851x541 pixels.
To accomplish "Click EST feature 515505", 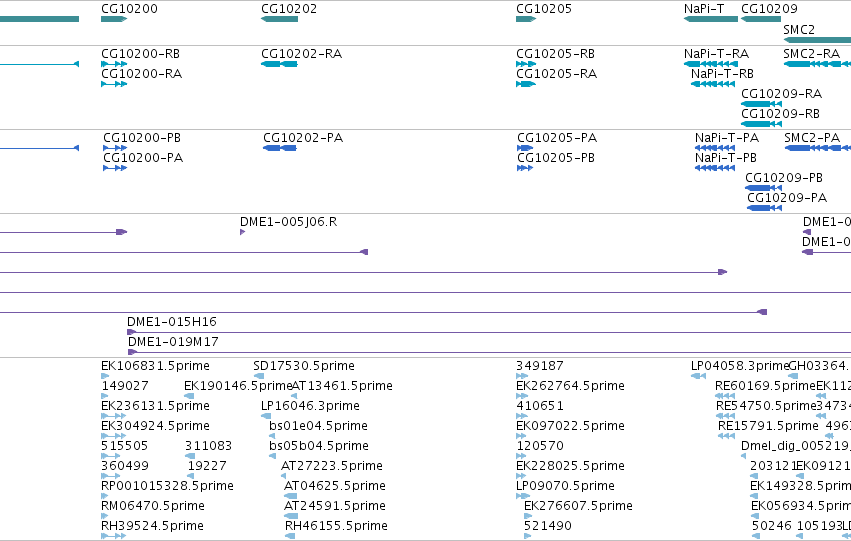I will [111, 456].
